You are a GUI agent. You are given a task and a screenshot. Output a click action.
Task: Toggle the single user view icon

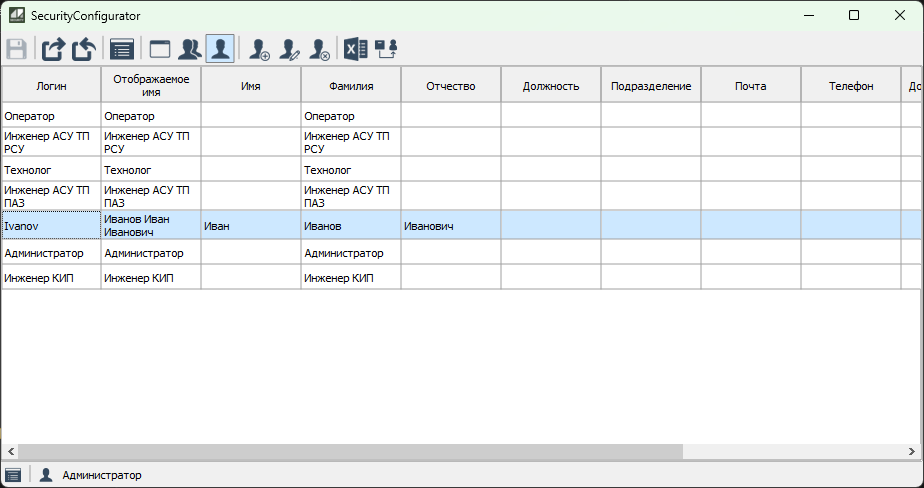[x=220, y=49]
